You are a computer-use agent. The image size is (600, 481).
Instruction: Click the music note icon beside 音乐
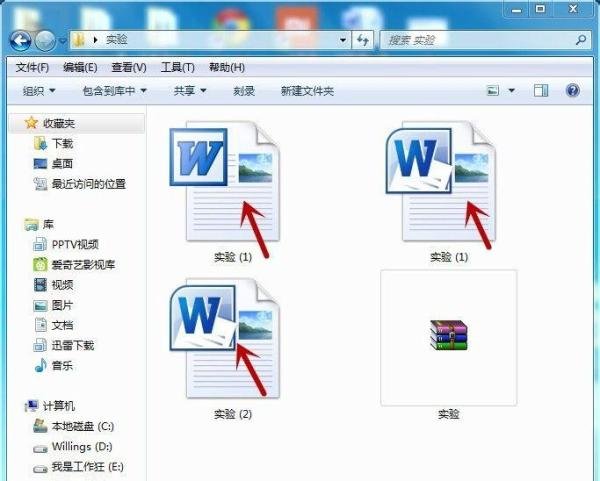click(41, 366)
